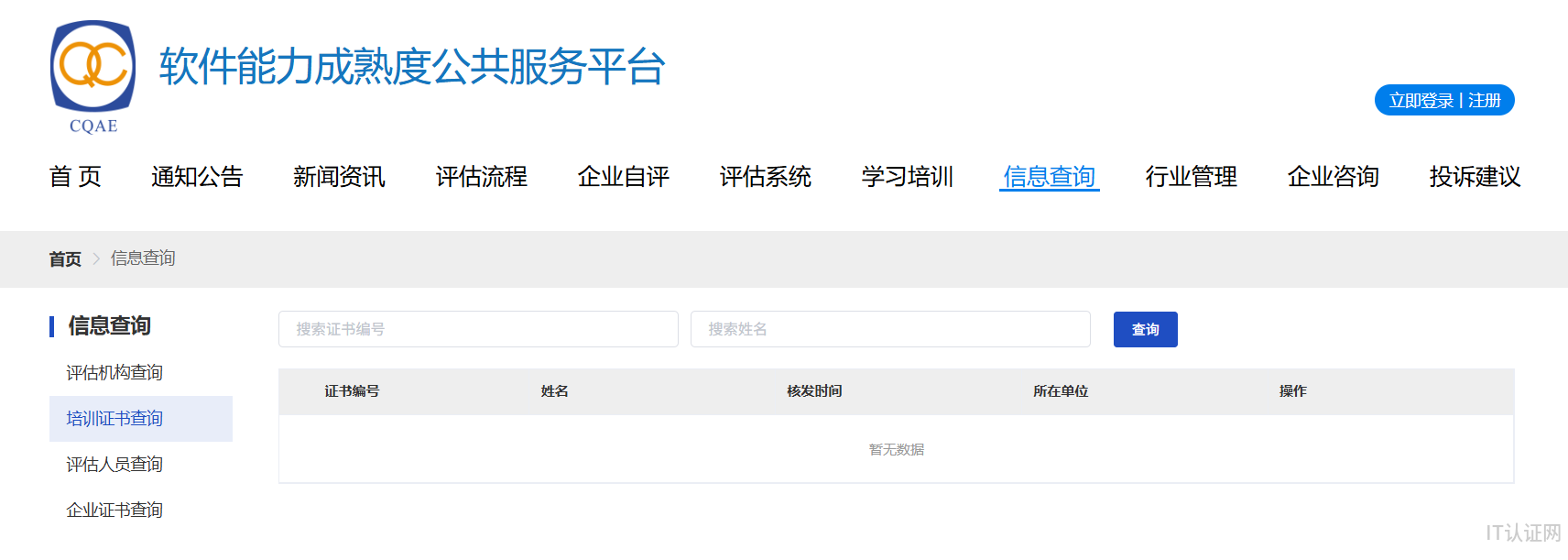Open the 企业自评 menu item
This screenshot has height=560, width=1568.
623,176
